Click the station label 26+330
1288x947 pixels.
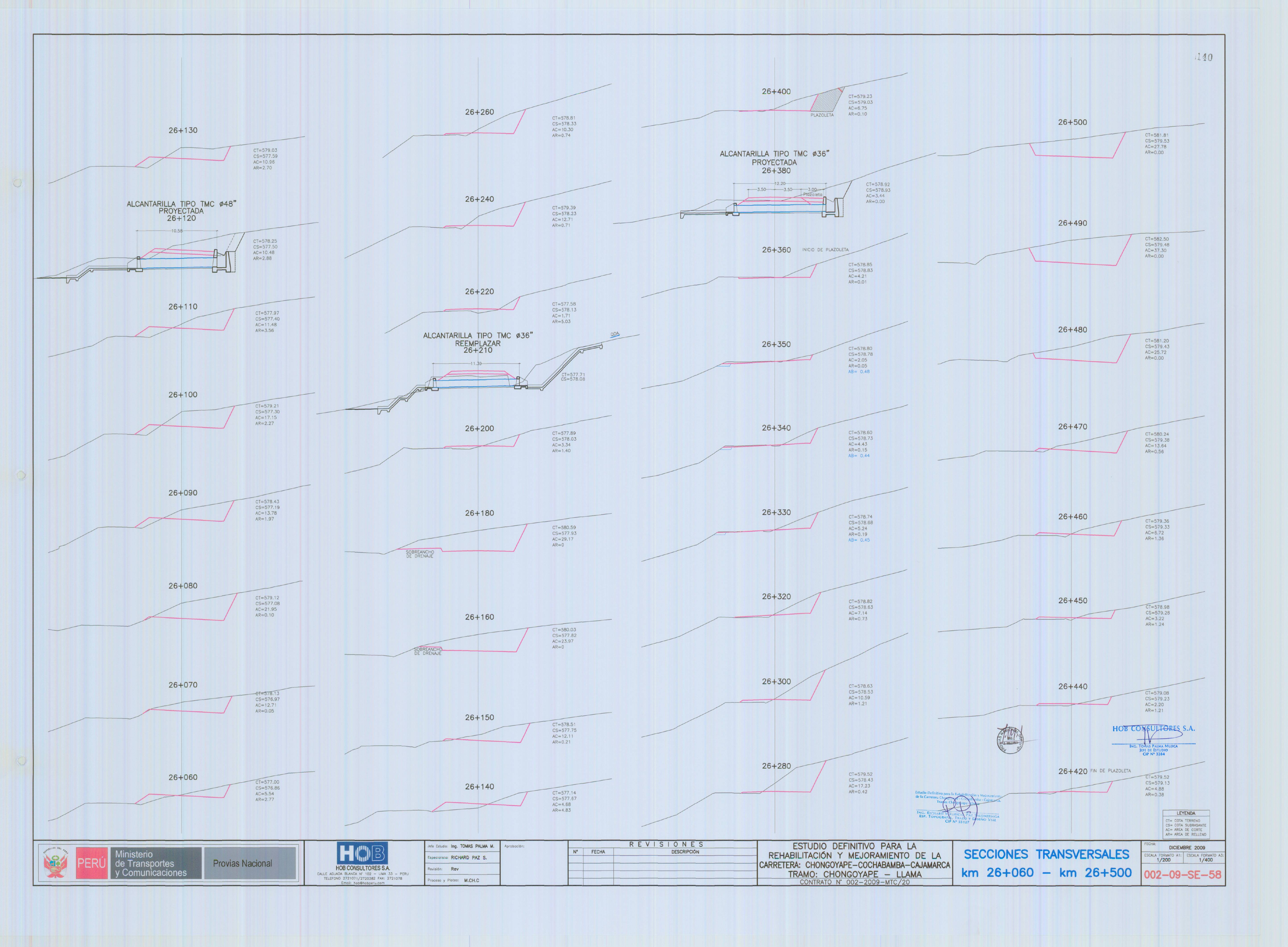pos(776,512)
